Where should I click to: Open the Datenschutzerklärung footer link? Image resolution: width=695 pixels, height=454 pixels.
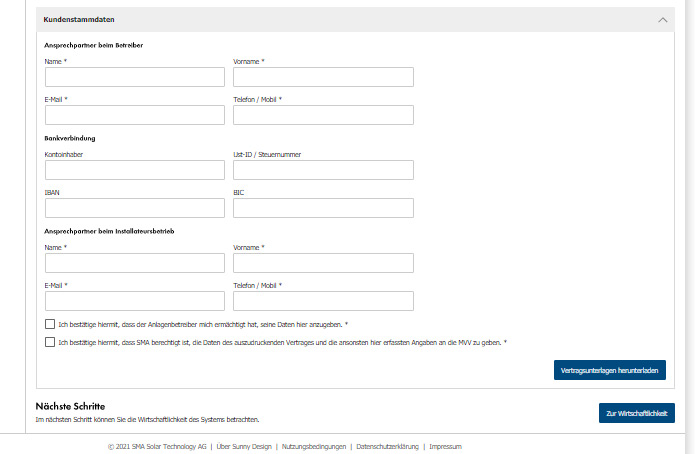[x=387, y=446]
